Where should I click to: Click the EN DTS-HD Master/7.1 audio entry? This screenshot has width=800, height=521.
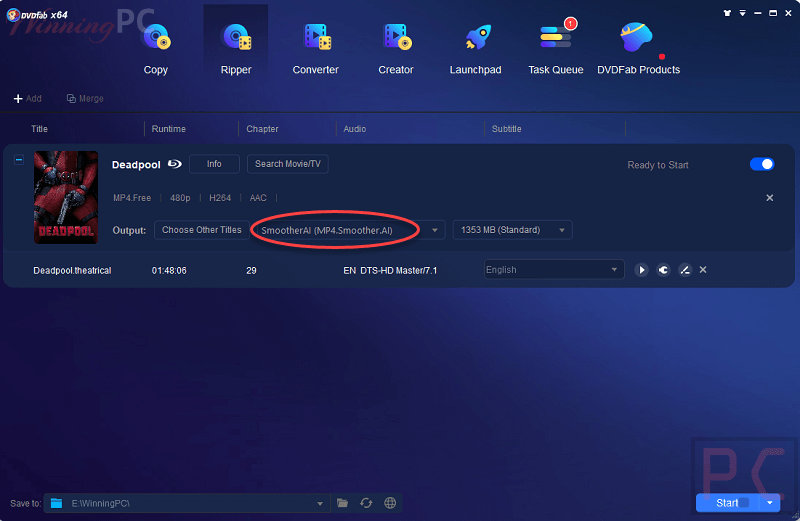[x=390, y=270]
